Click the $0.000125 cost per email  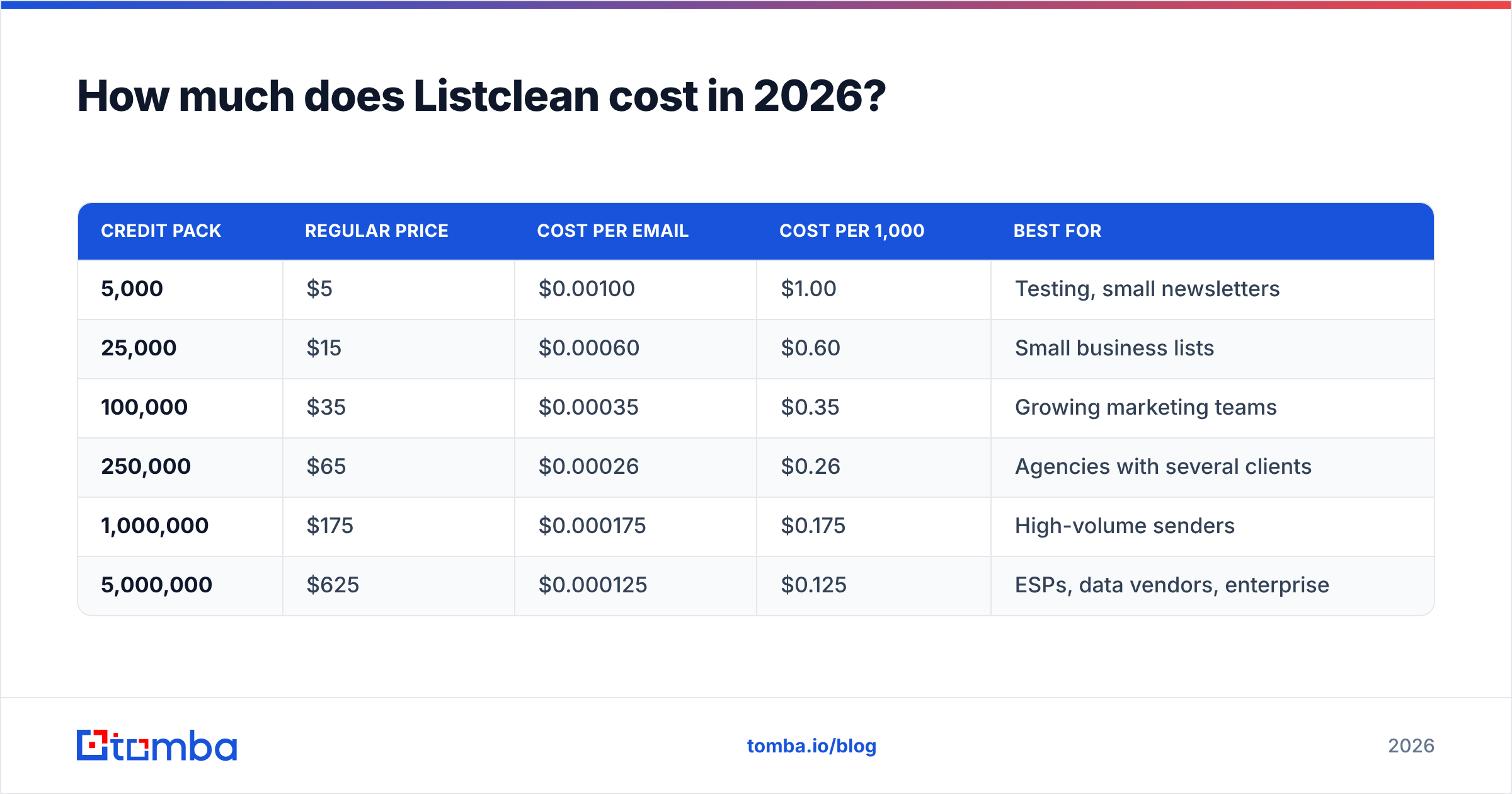(593, 585)
